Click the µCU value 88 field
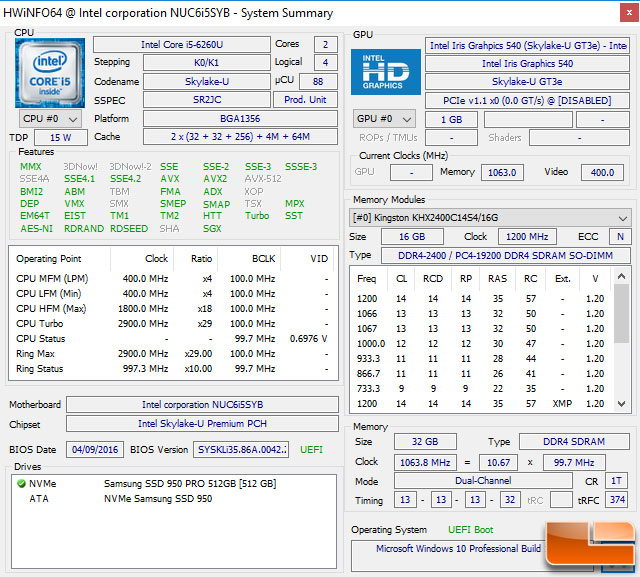 point(318,81)
